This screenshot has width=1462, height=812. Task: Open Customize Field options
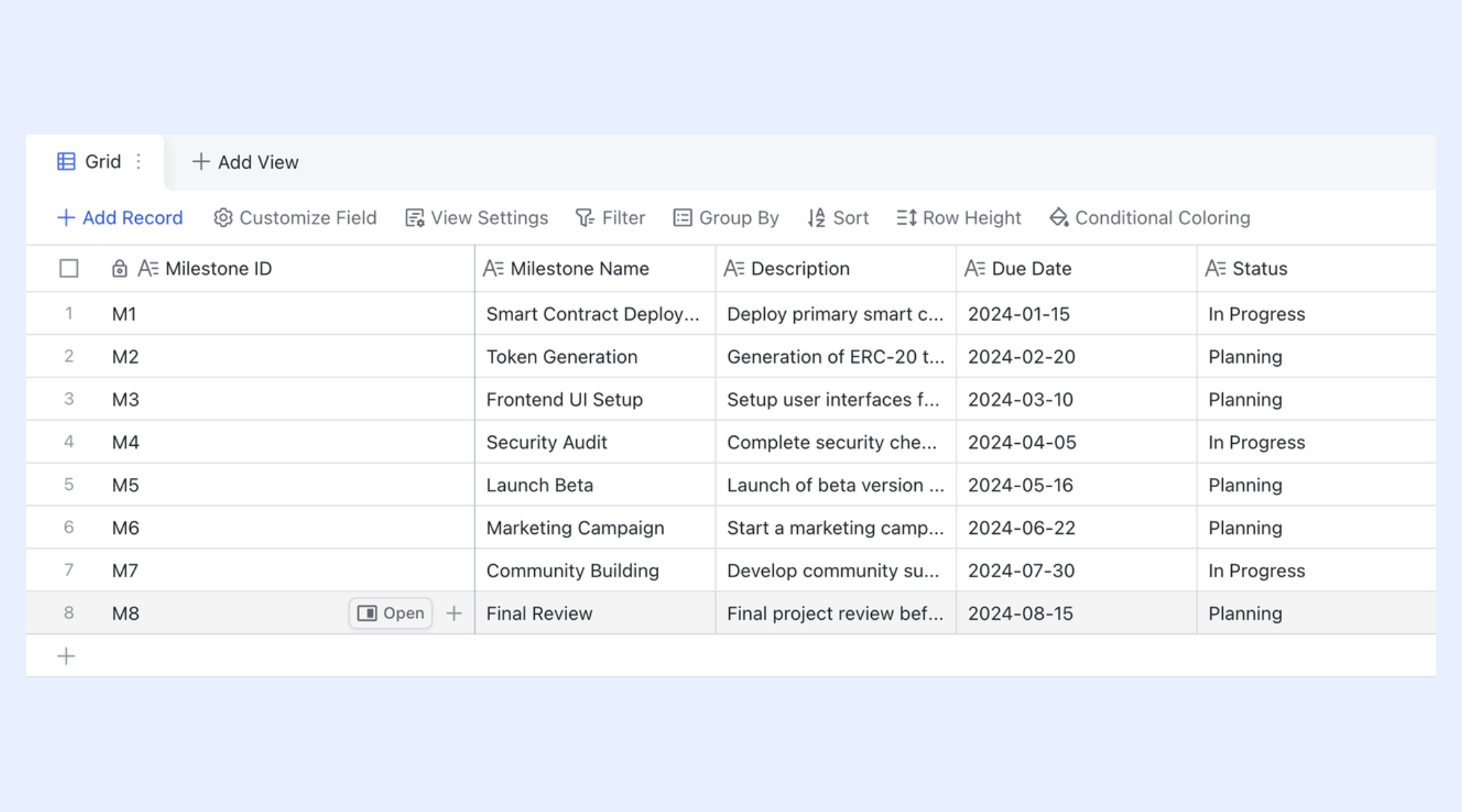click(295, 218)
